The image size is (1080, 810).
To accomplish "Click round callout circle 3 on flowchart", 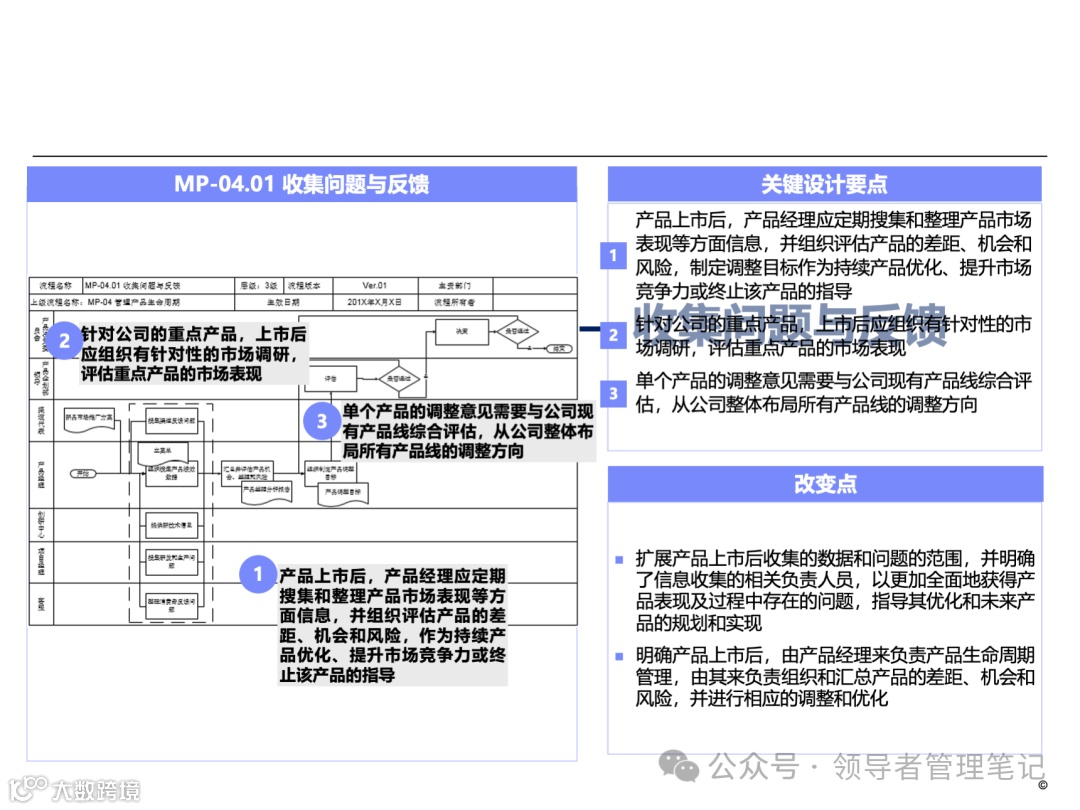I will point(322,421).
